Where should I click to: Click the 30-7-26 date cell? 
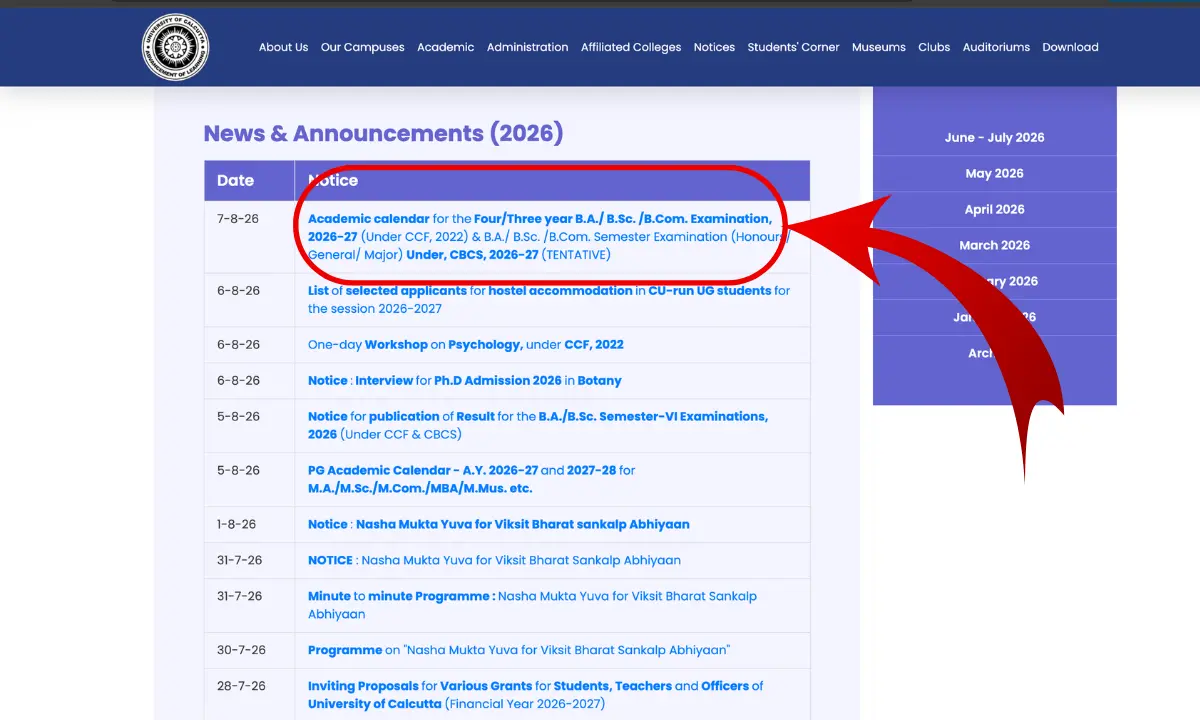[249, 651]
